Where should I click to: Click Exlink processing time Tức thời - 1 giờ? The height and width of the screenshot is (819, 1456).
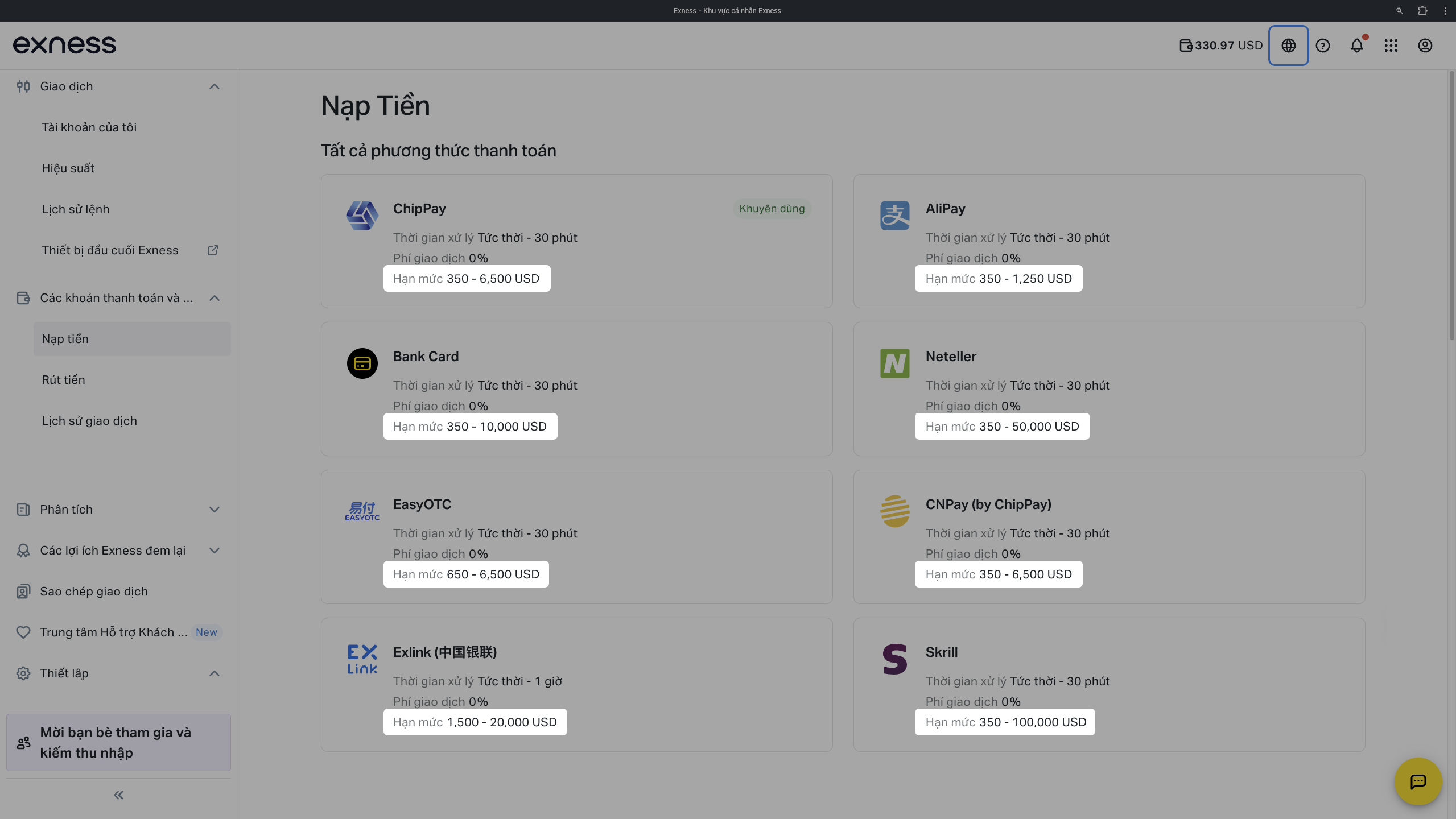[x=520, y=681]
